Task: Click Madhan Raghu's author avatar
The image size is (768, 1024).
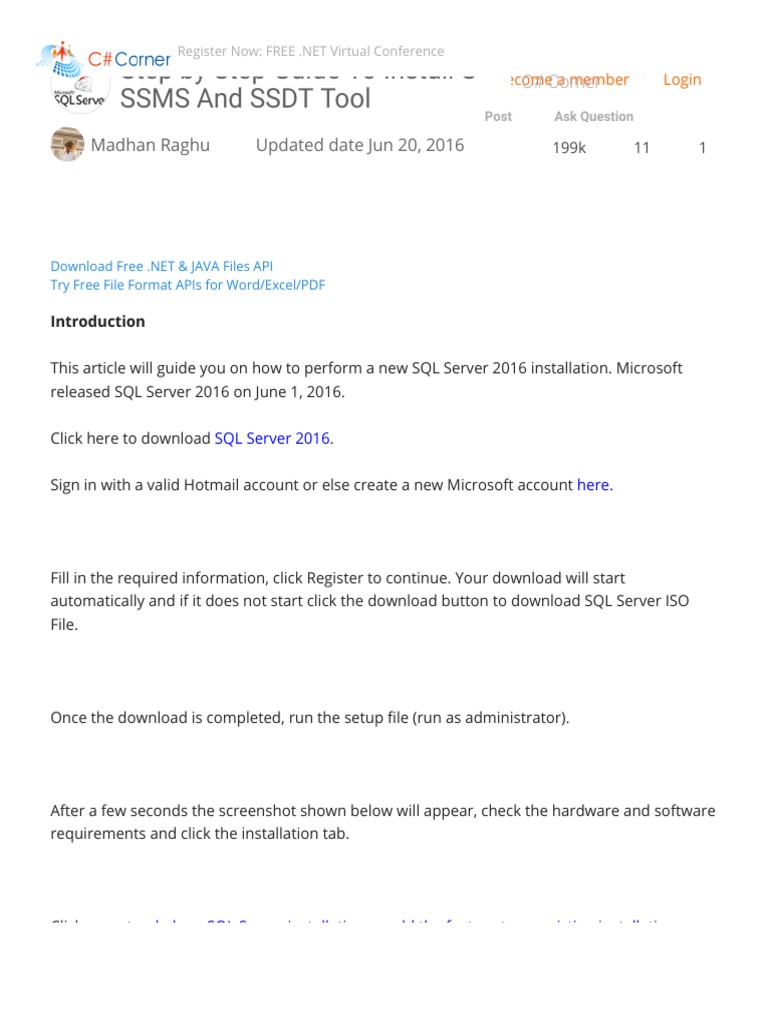Action: pos(67,145)
